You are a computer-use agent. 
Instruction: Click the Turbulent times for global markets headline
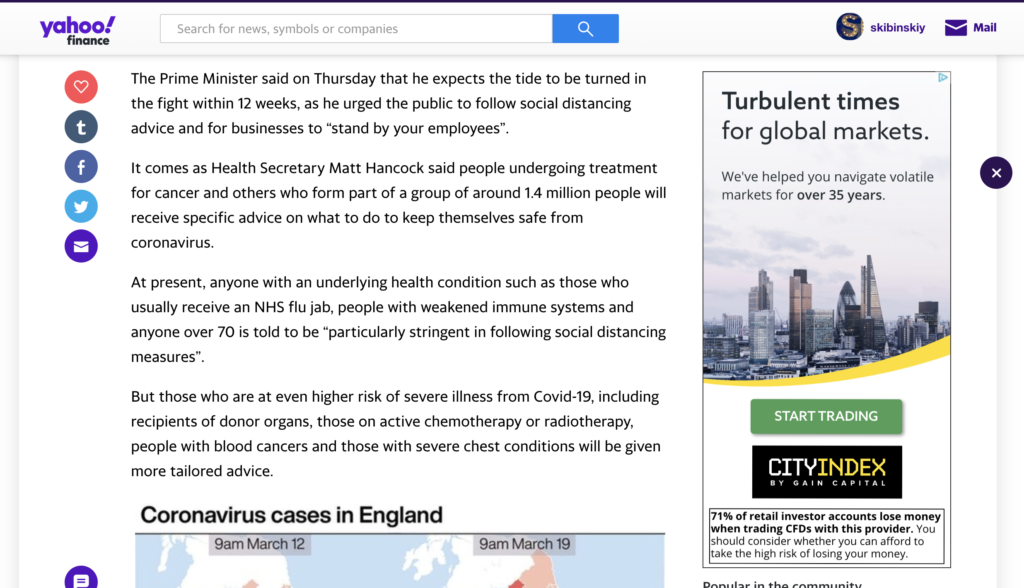pyautogui.click(x=825, y=116)
